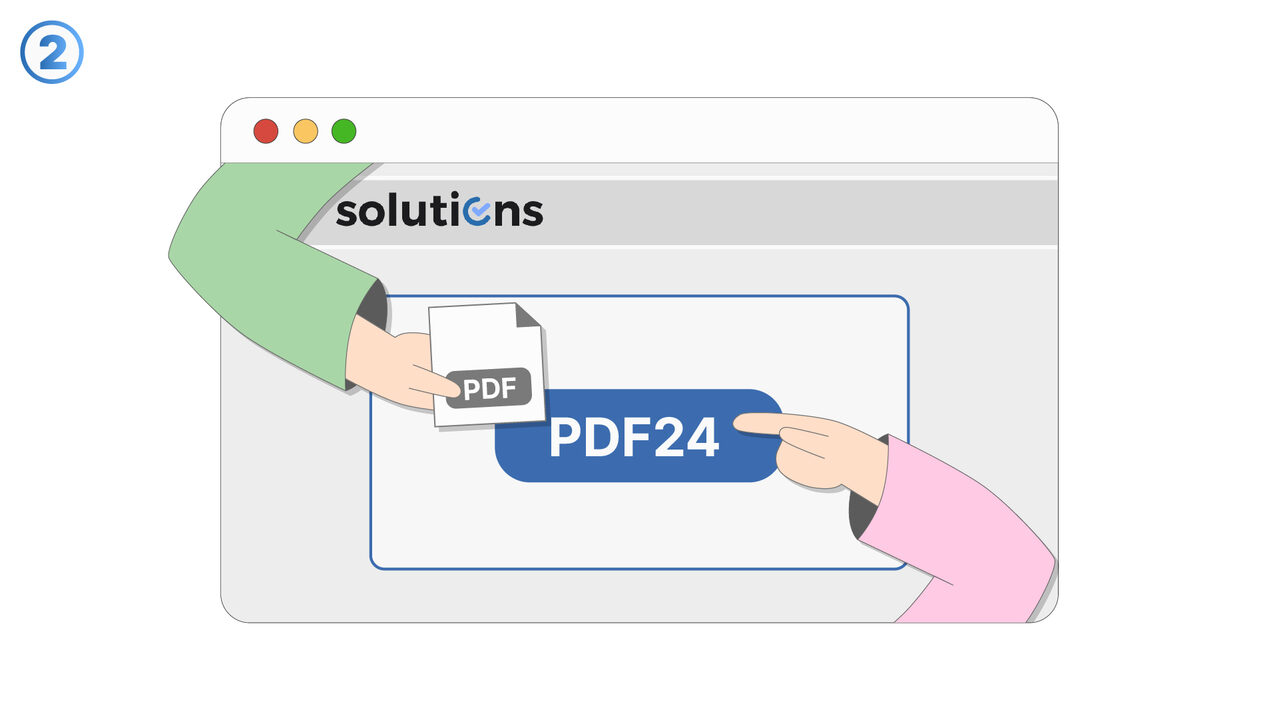Image resolution: width=1279 pixels, height=720 pixels.
Task: Click the yellow minimize dot
Action: tap(305, 131)
